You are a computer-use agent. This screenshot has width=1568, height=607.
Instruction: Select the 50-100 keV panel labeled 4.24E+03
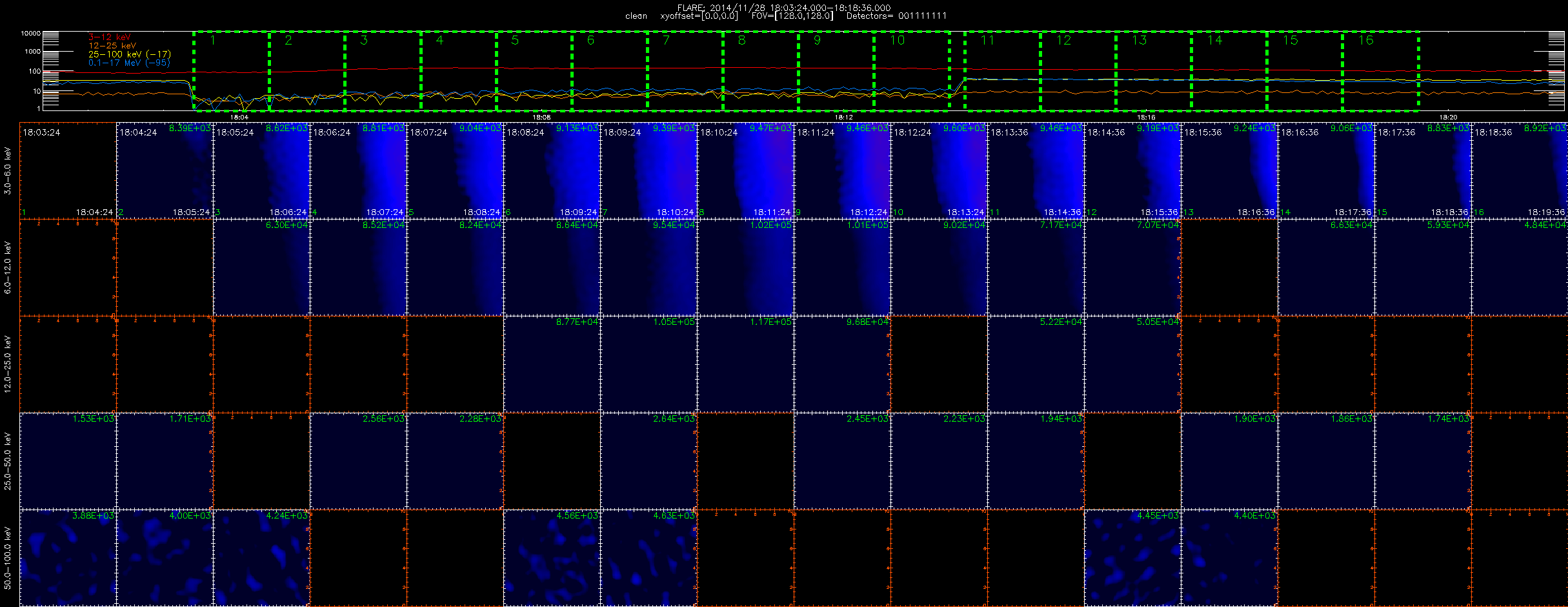tap(261, 558)
